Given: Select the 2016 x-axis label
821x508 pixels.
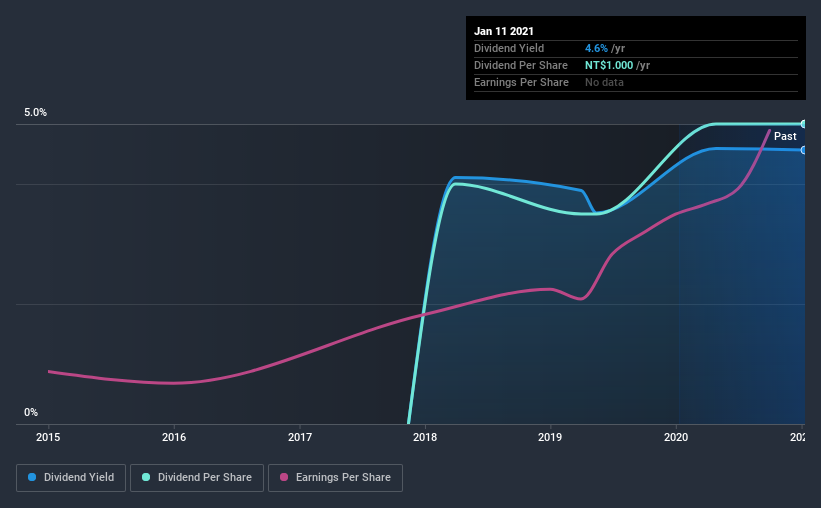Looking at the screenshot, I should (x=174, y=437).
